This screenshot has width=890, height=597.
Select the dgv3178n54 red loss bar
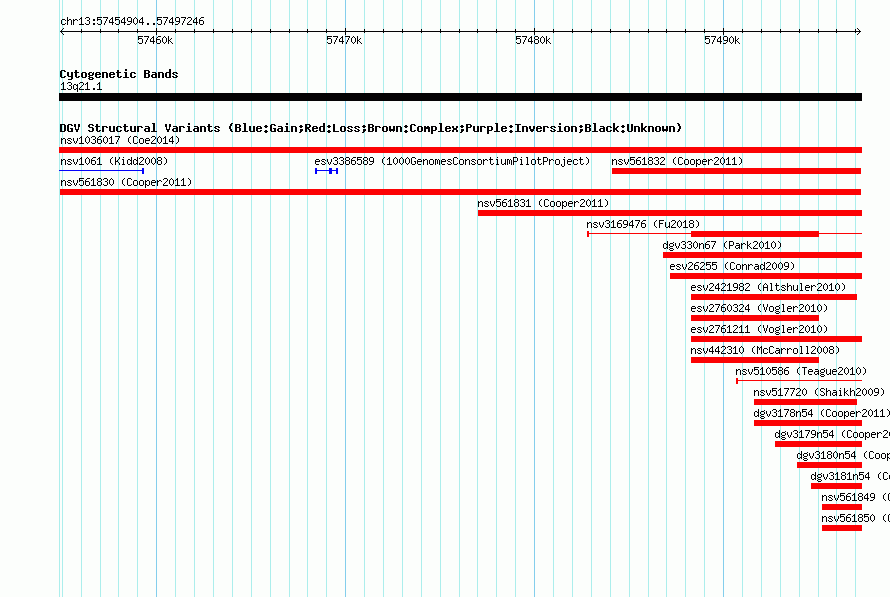808,423
